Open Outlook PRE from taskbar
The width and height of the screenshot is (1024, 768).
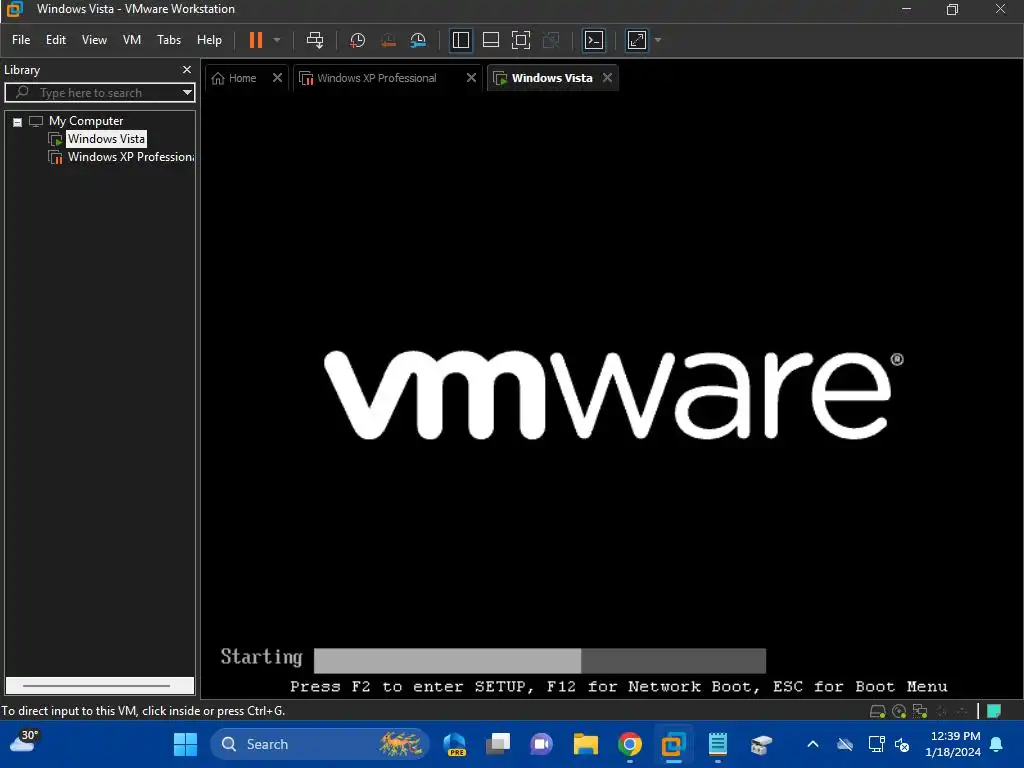(x=455, y=744)
